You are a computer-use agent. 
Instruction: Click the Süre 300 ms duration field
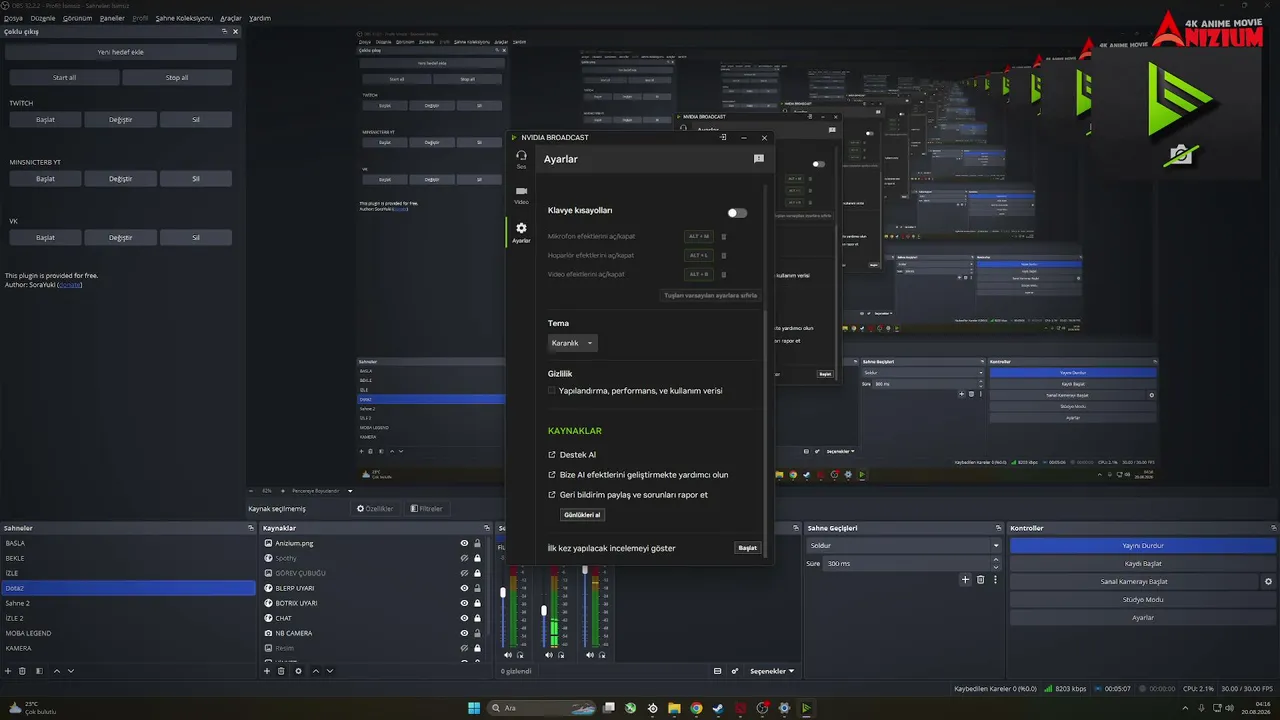tap(912, 564)
